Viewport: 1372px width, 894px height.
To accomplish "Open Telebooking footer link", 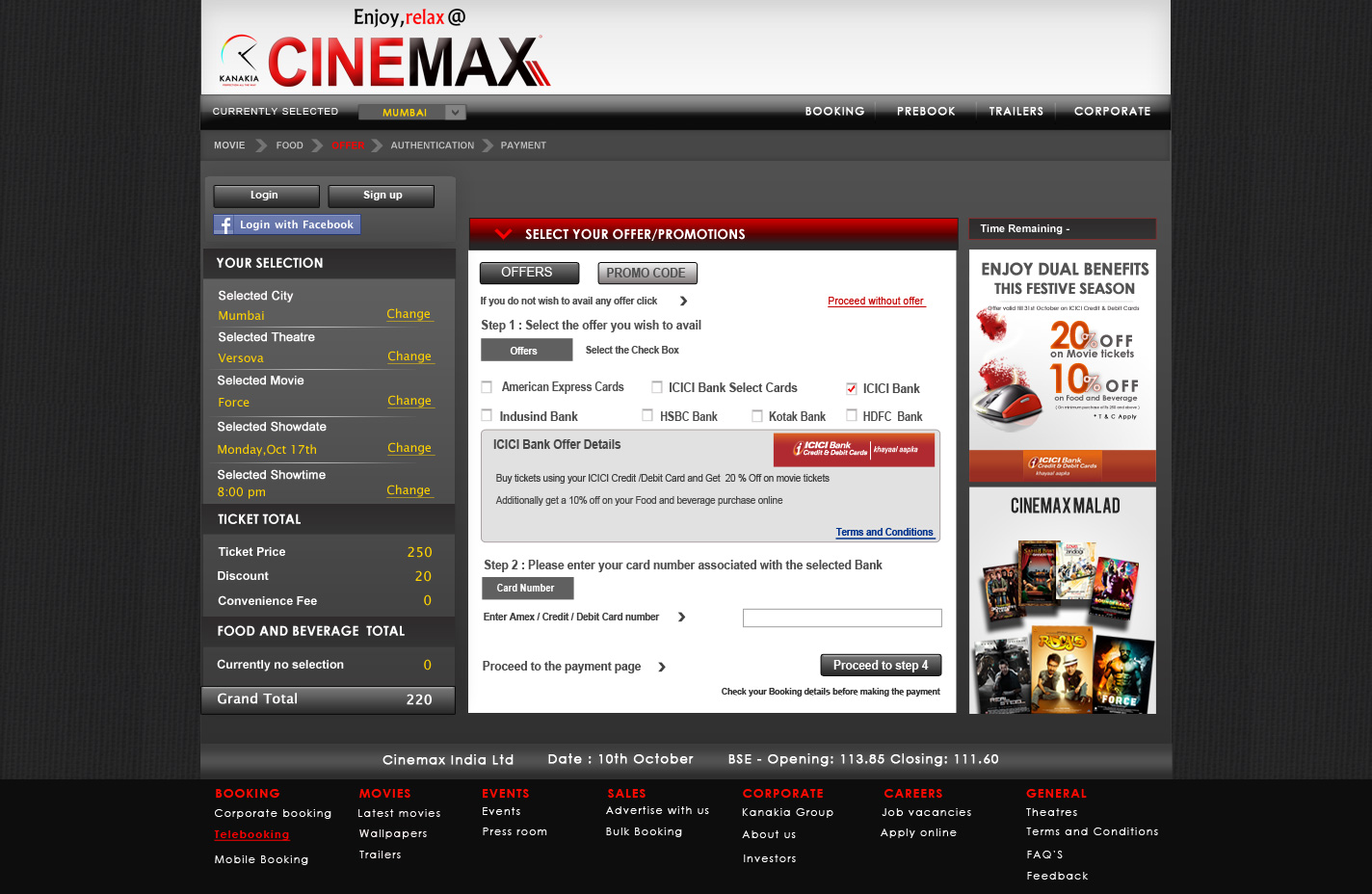I will 251,834.
